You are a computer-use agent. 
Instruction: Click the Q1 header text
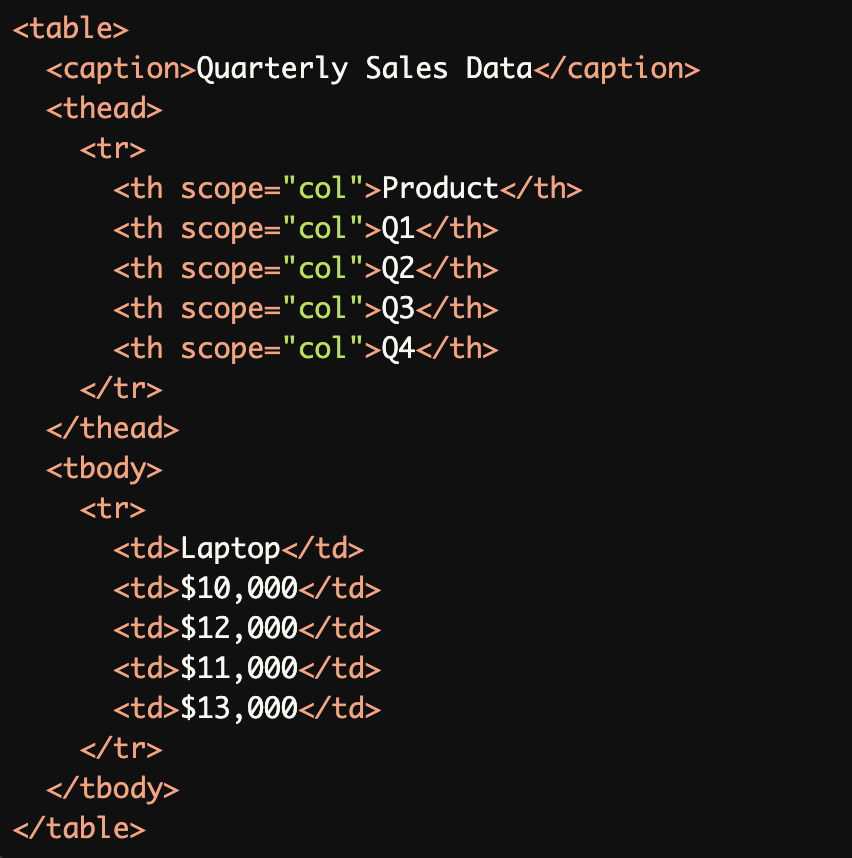coord(398,228)
